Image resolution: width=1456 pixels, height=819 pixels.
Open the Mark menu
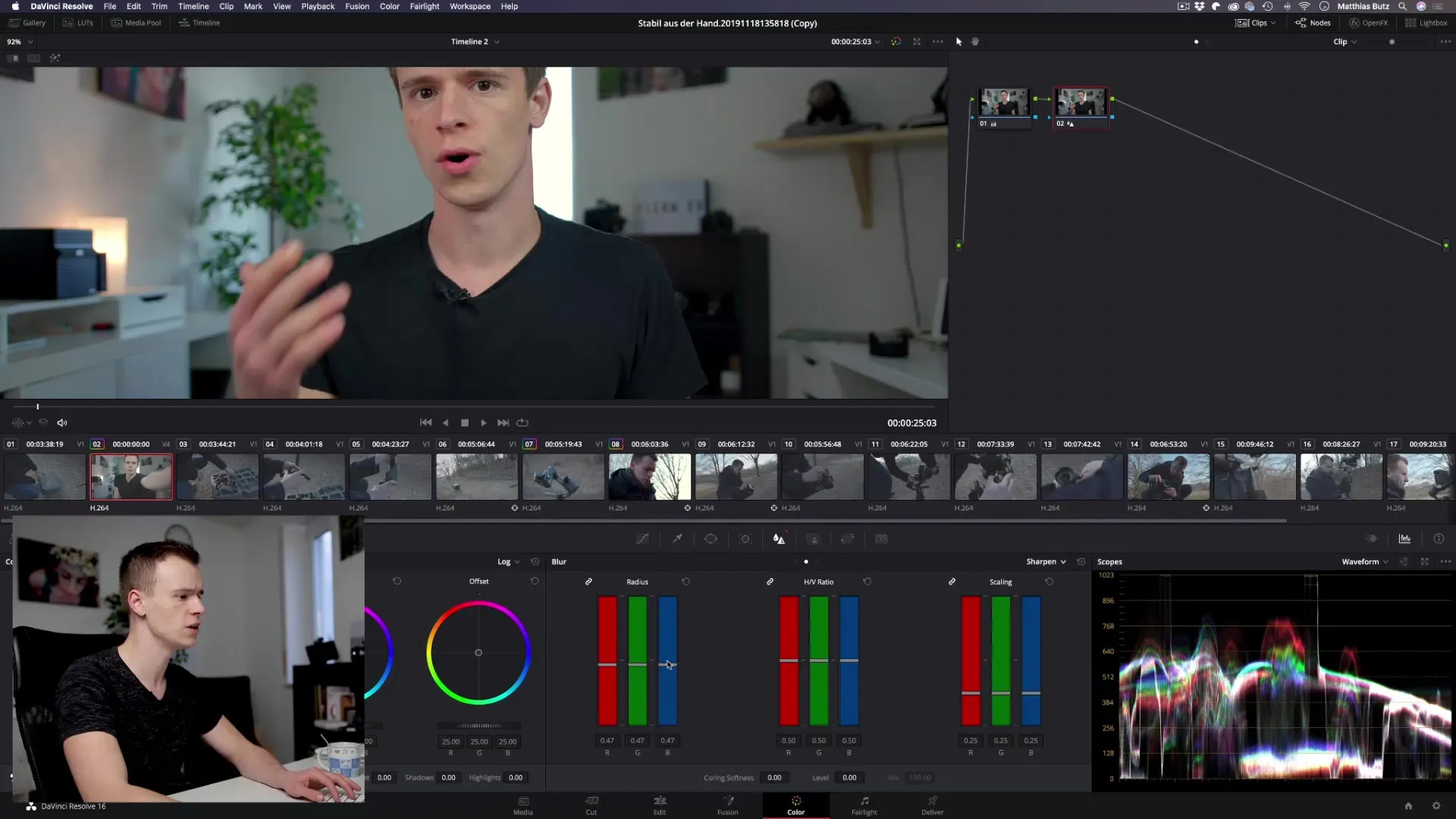coord(253,6)
